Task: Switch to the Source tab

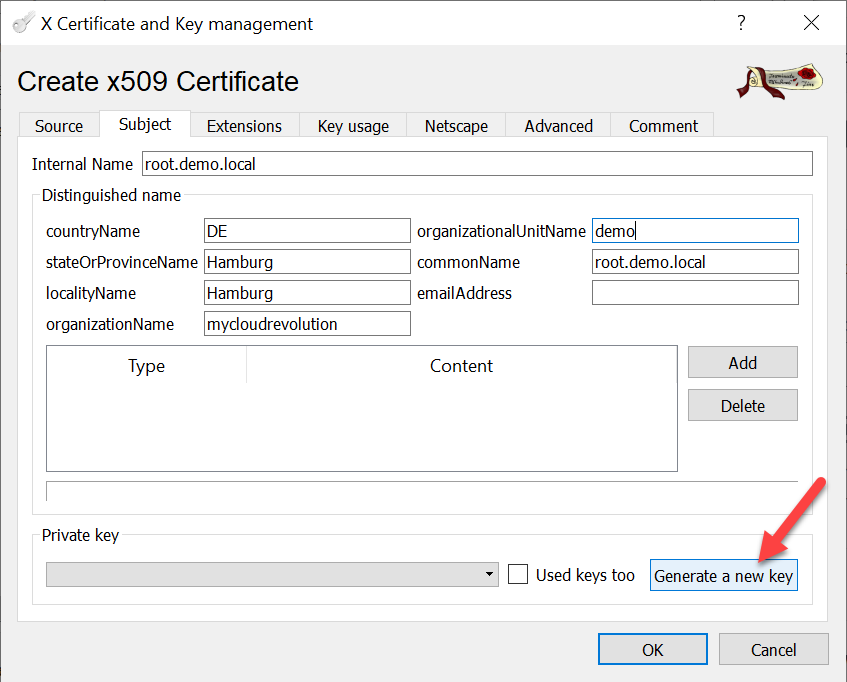Action: tap(59, 126)
